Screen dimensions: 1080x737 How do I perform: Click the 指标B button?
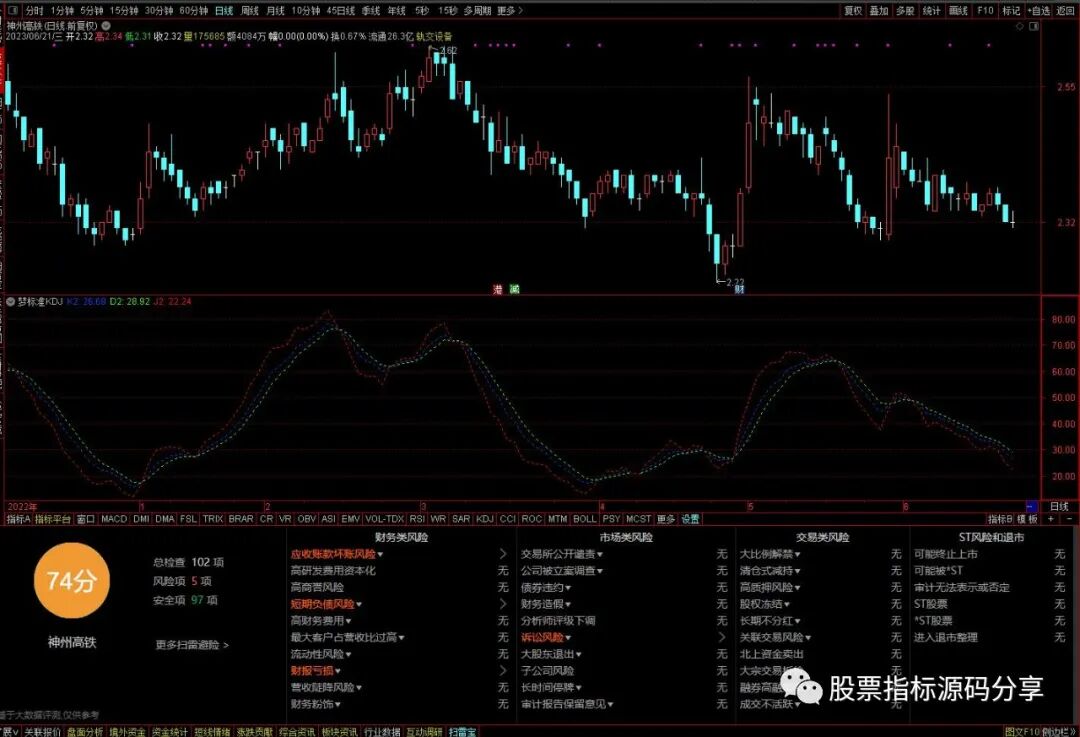pos(1000,519)
